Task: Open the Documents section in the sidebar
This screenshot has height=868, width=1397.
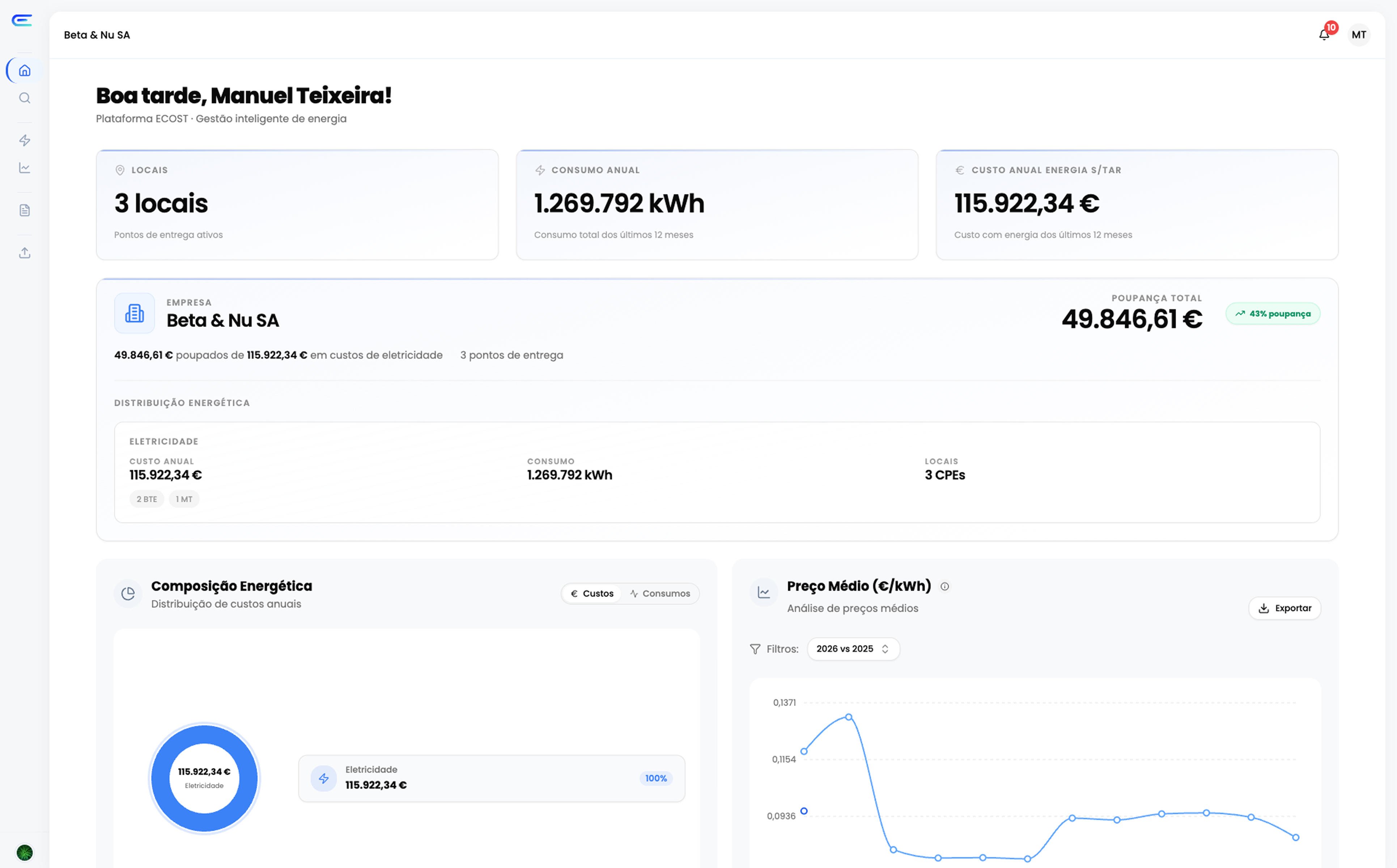Action: [24, 209]
